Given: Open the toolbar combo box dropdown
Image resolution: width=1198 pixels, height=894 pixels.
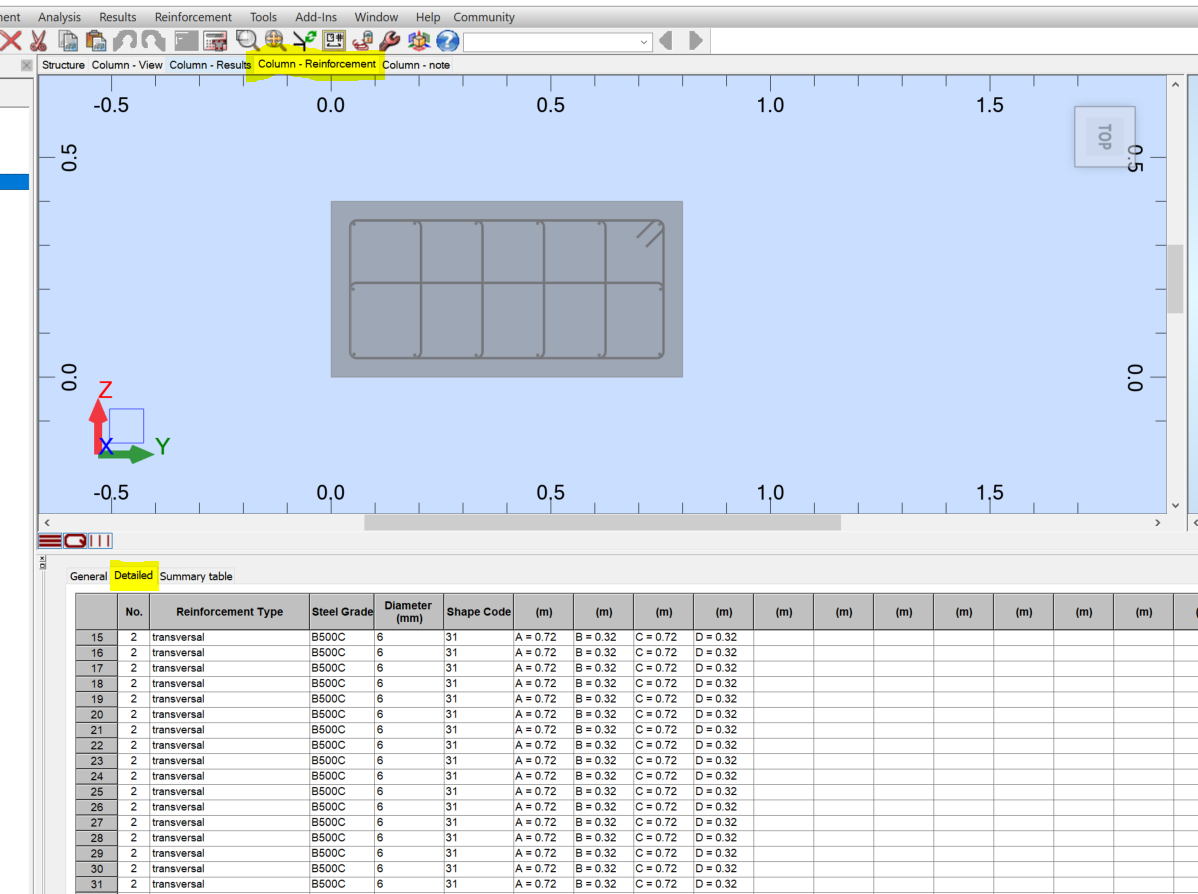Looking at the screenshot, I should (x=644, y=41).
